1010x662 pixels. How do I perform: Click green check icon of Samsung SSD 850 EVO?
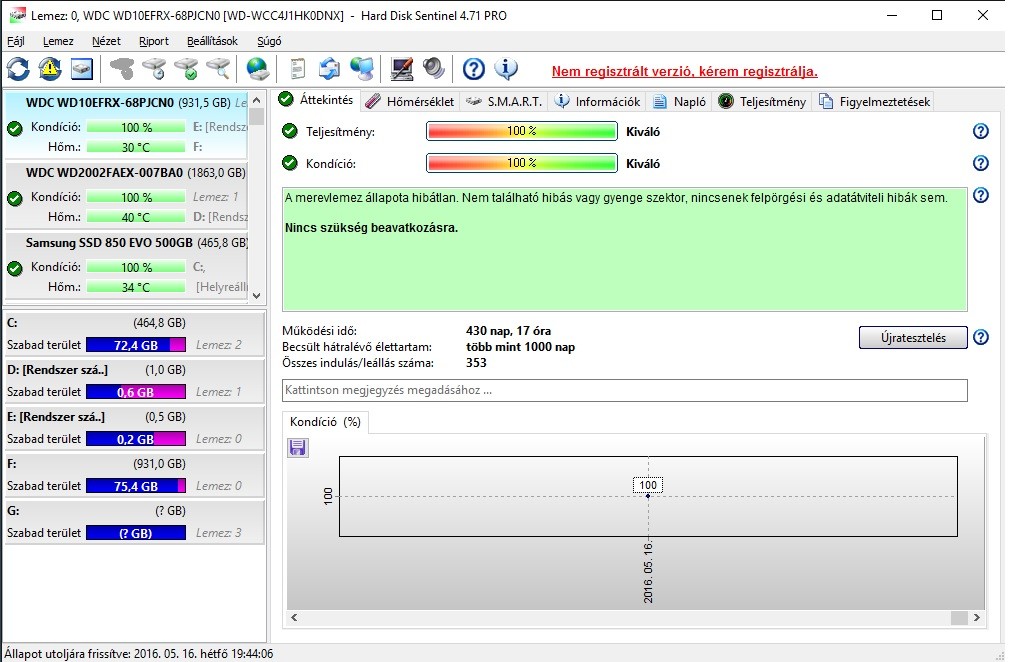pos(15,268)
